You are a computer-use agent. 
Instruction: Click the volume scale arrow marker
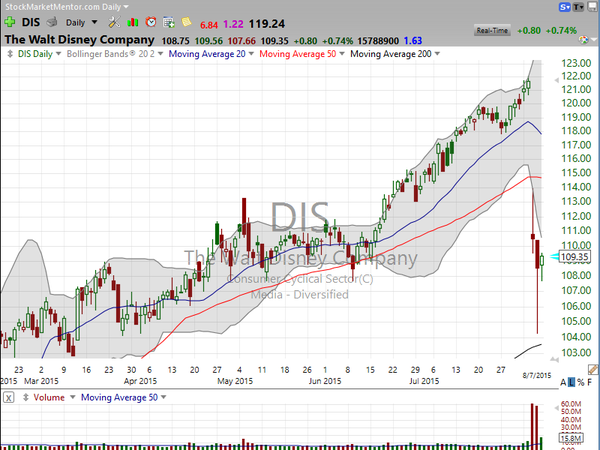coord(557,408)
